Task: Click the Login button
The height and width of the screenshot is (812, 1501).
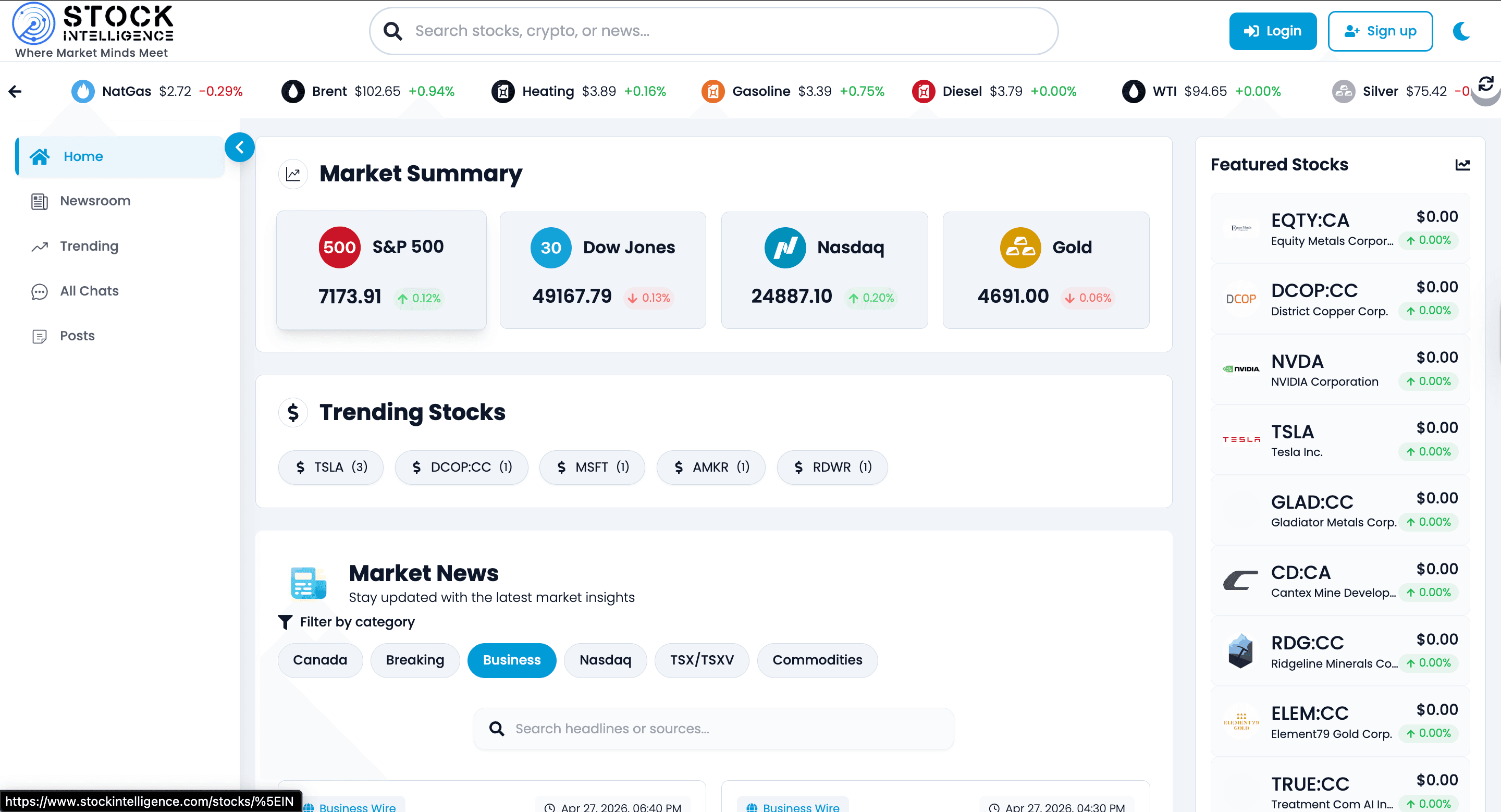Action: coord(1273,31)
